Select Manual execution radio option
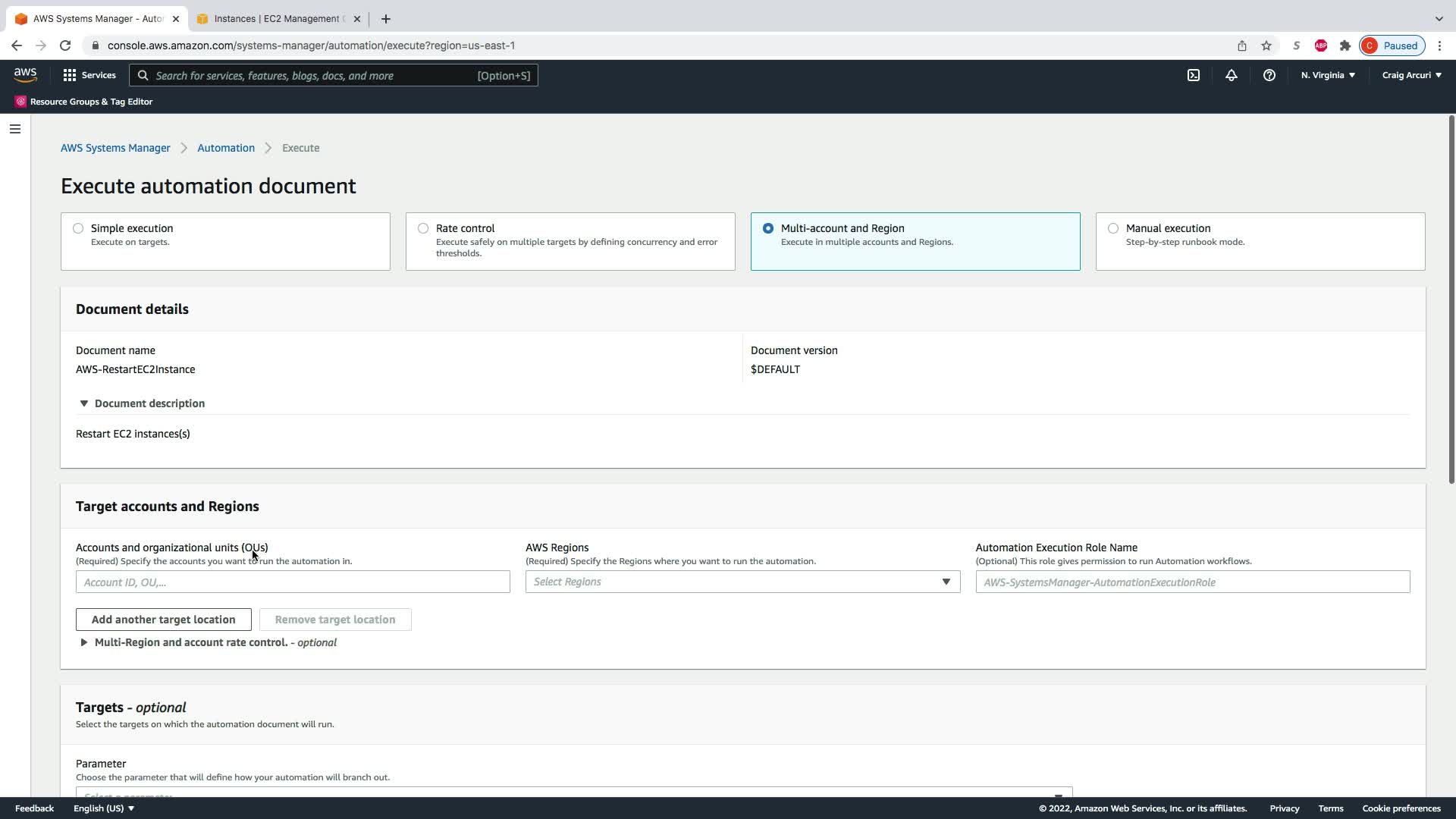The height and width of the screenshot is (819, 1456). (1113, 228)
